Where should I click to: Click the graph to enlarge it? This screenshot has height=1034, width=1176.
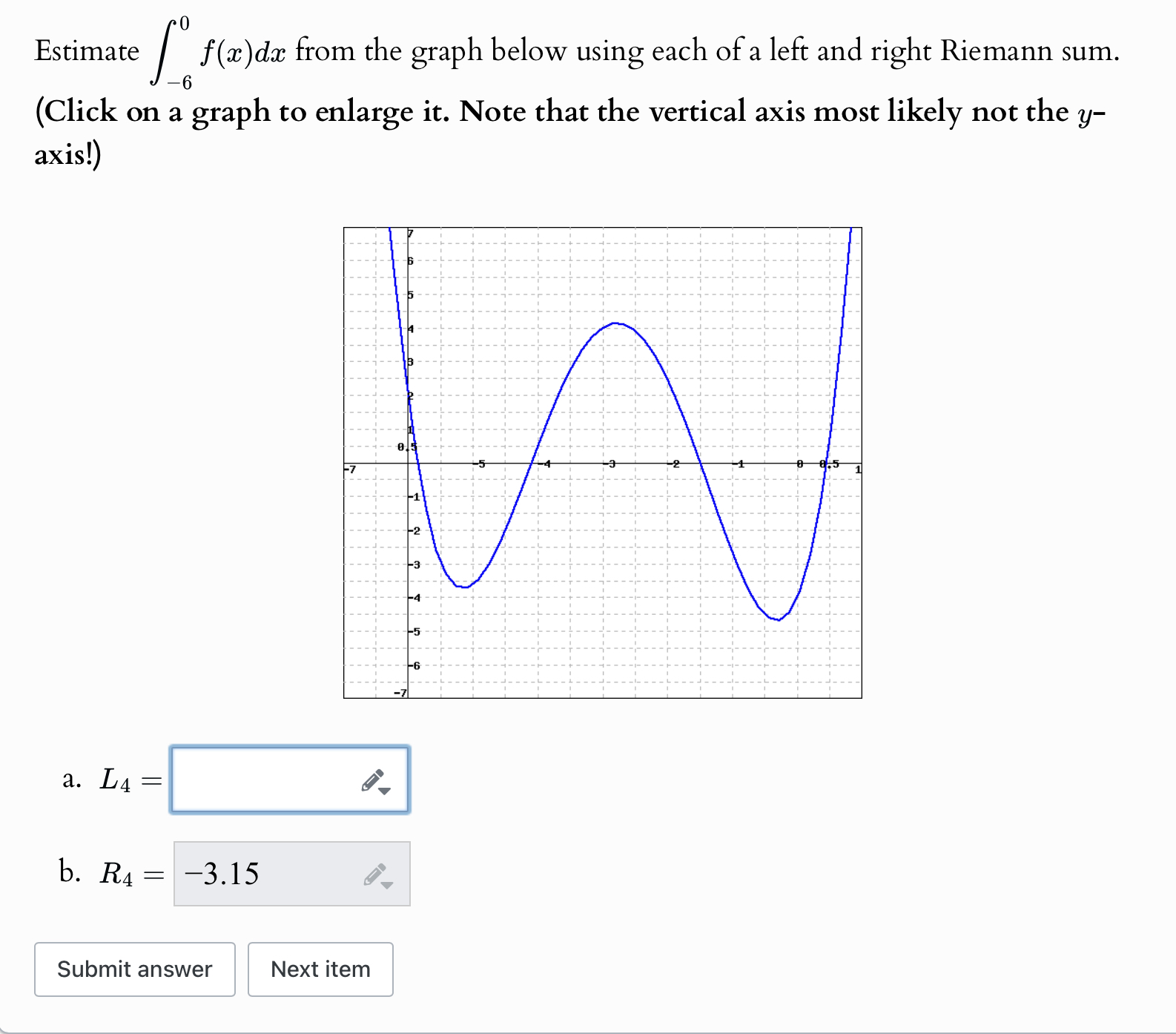(x=601, y=460)
